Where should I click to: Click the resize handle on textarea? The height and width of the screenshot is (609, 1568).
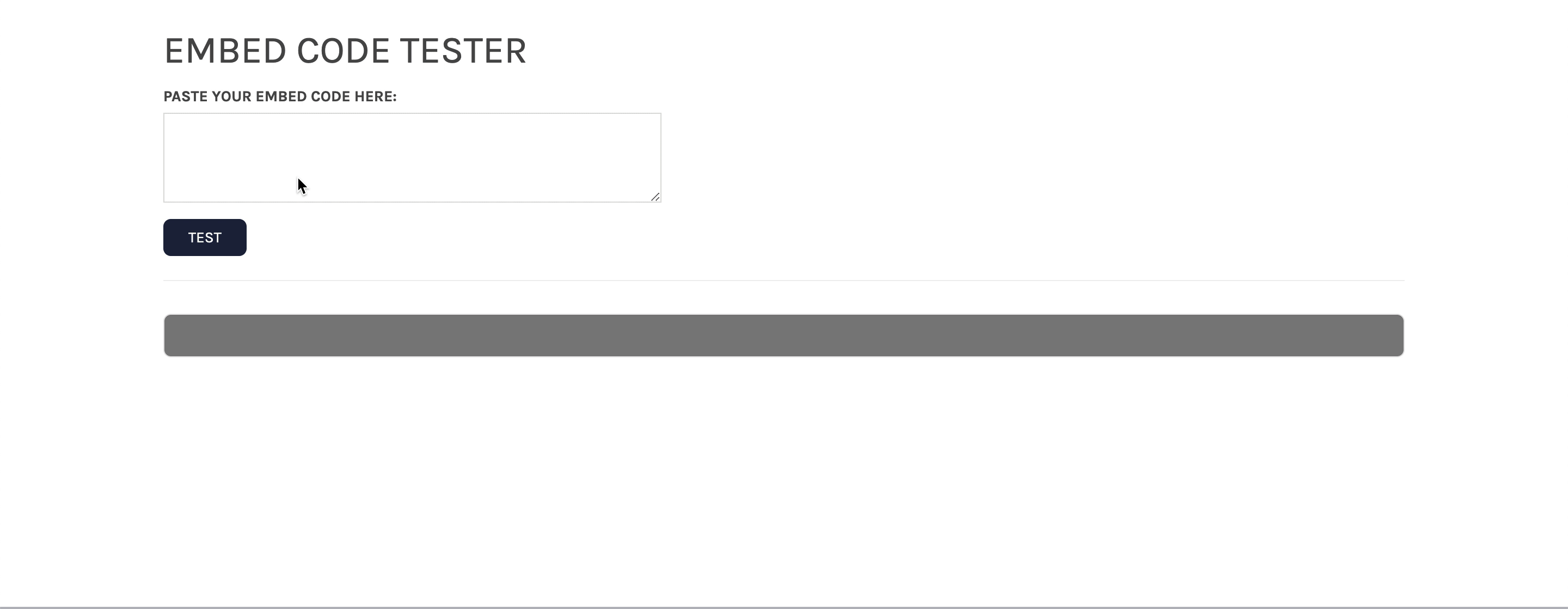[x=654, y=195]
